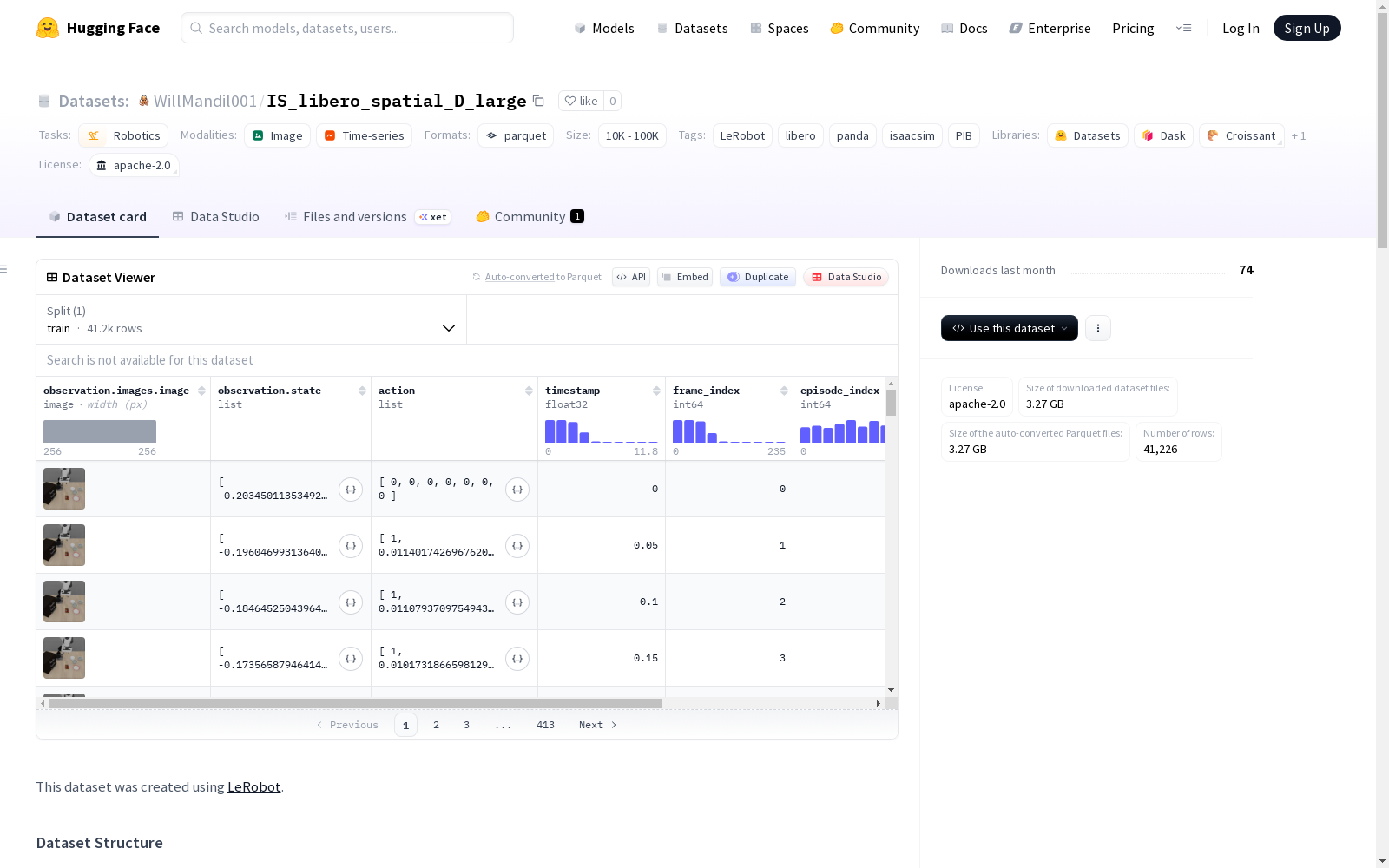Show the additional libraries with +1

pyautogui.click(x=1299, y=135)
